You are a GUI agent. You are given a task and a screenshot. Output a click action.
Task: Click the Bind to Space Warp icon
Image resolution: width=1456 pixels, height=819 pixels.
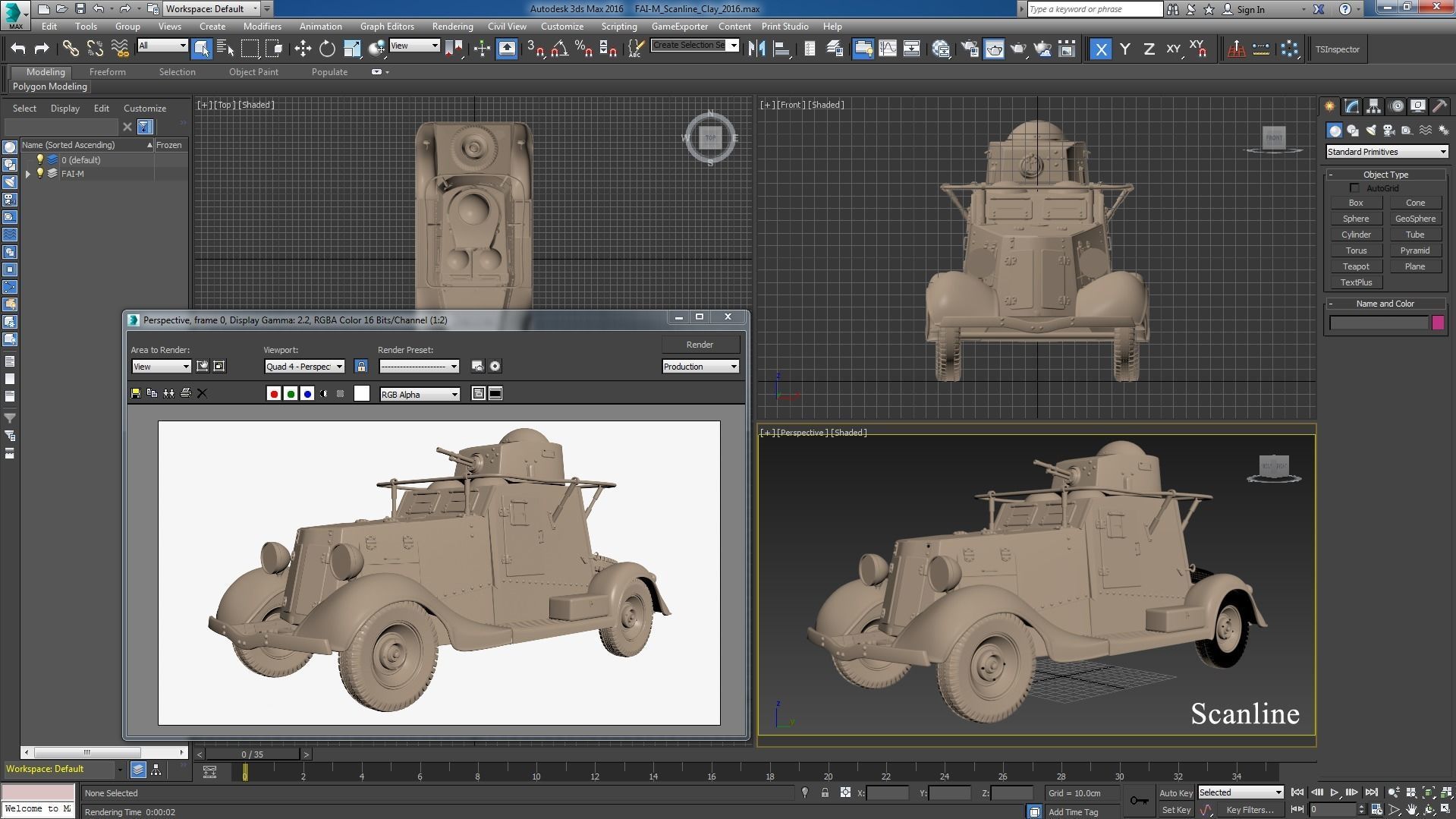120,49
